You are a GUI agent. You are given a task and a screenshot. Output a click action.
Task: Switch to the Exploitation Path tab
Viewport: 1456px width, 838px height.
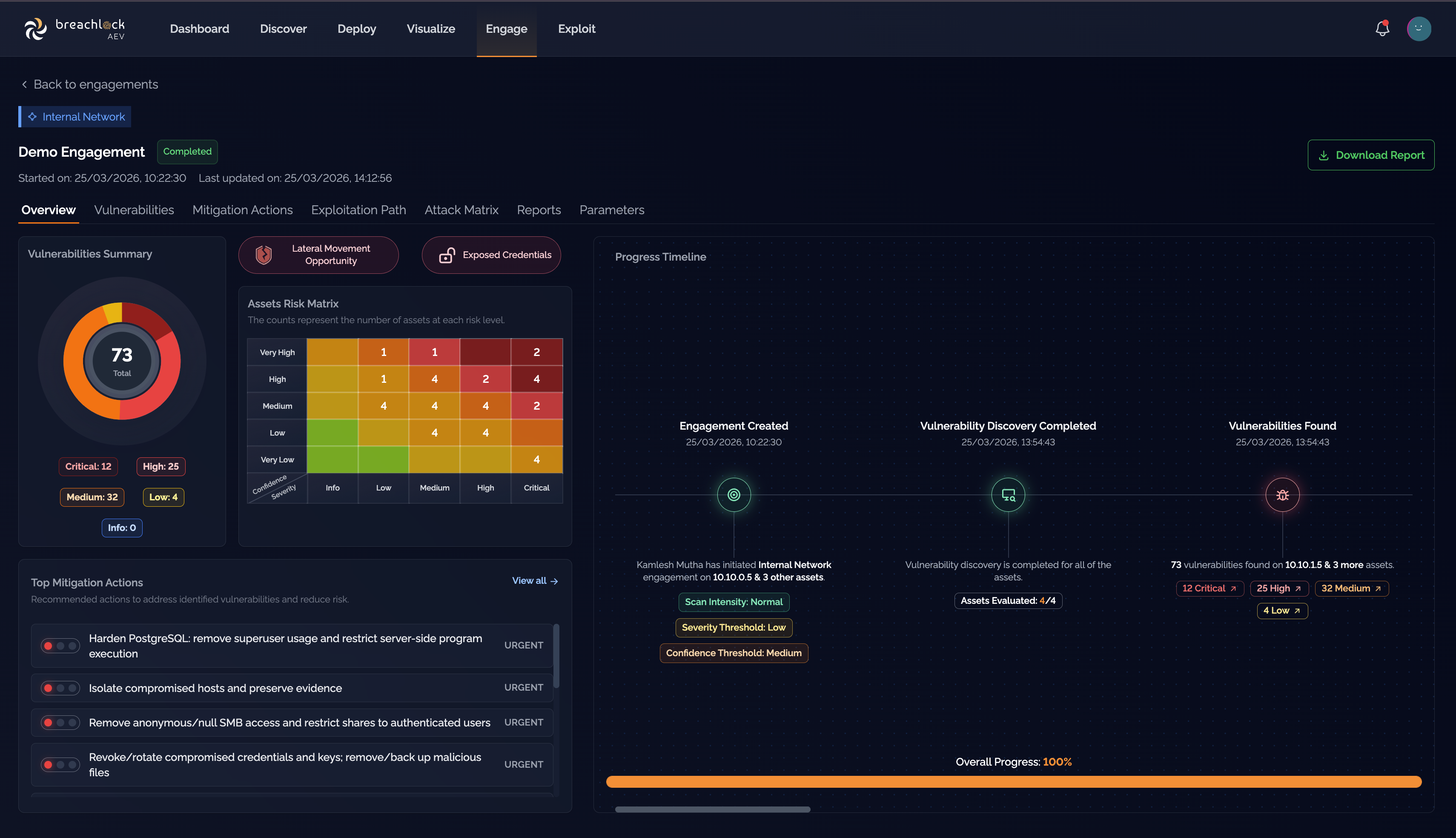click(358, 210)
